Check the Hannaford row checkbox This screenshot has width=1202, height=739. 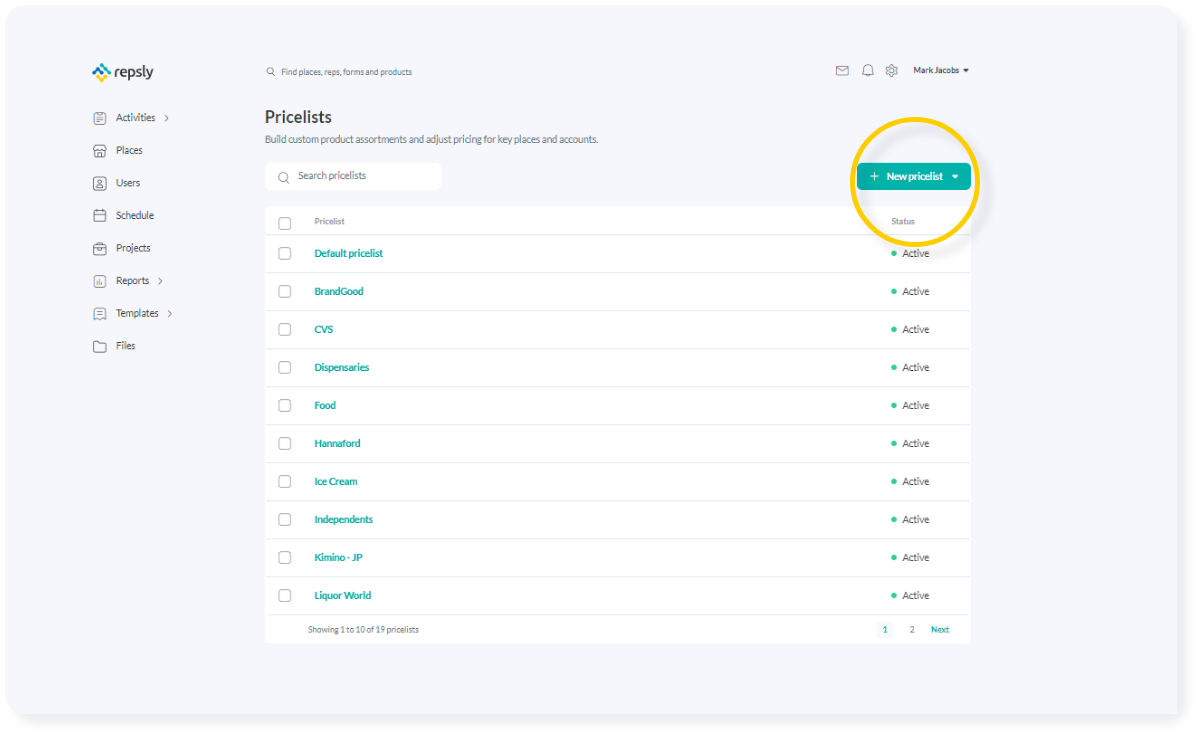pos(284,444)
